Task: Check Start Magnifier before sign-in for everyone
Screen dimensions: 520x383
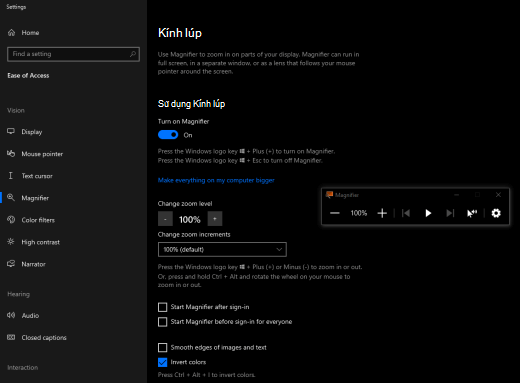Action: click(x=162, y=322)
